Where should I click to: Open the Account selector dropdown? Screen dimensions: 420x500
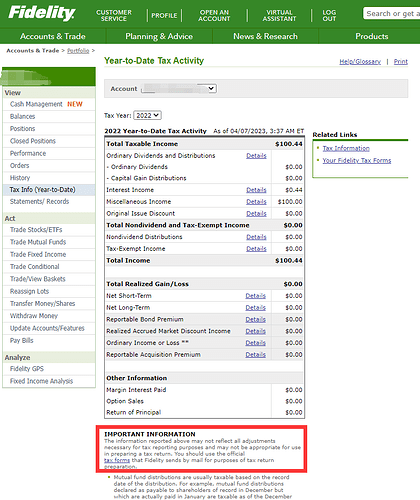(179, 89)
